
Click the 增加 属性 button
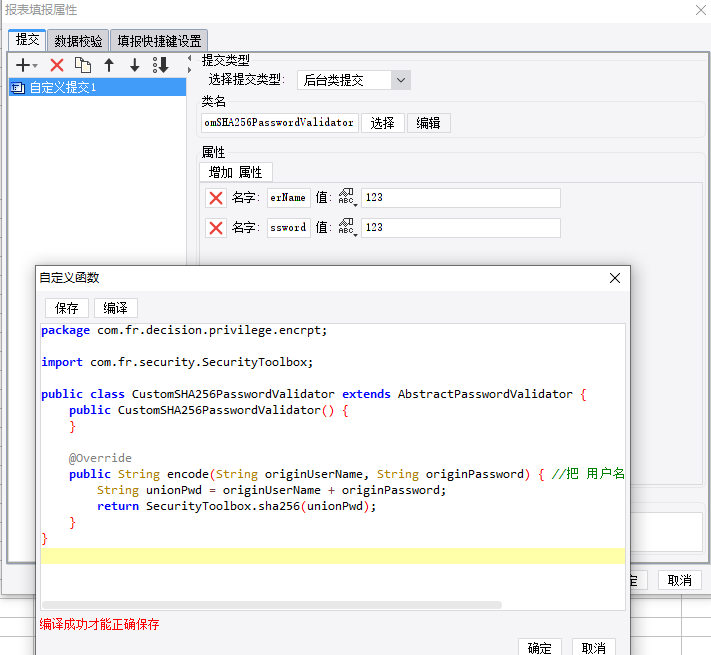[x=236, y=172]
